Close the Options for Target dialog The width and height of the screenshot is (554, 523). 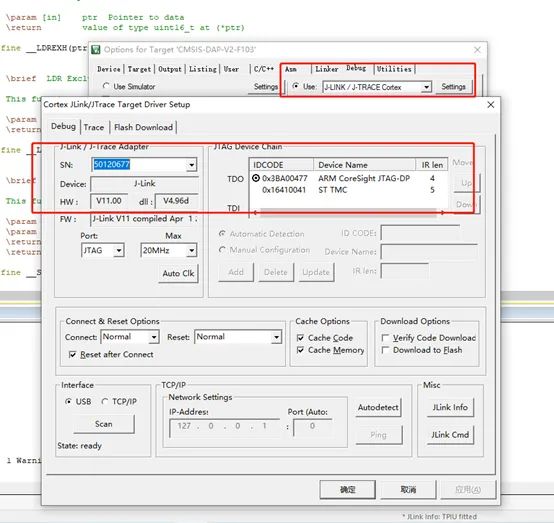pos(477,50)
